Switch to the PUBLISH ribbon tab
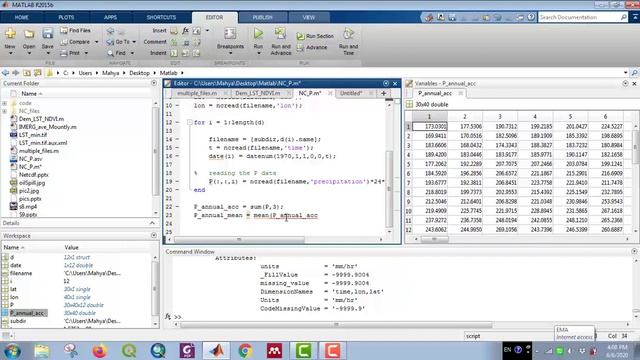 262,17
